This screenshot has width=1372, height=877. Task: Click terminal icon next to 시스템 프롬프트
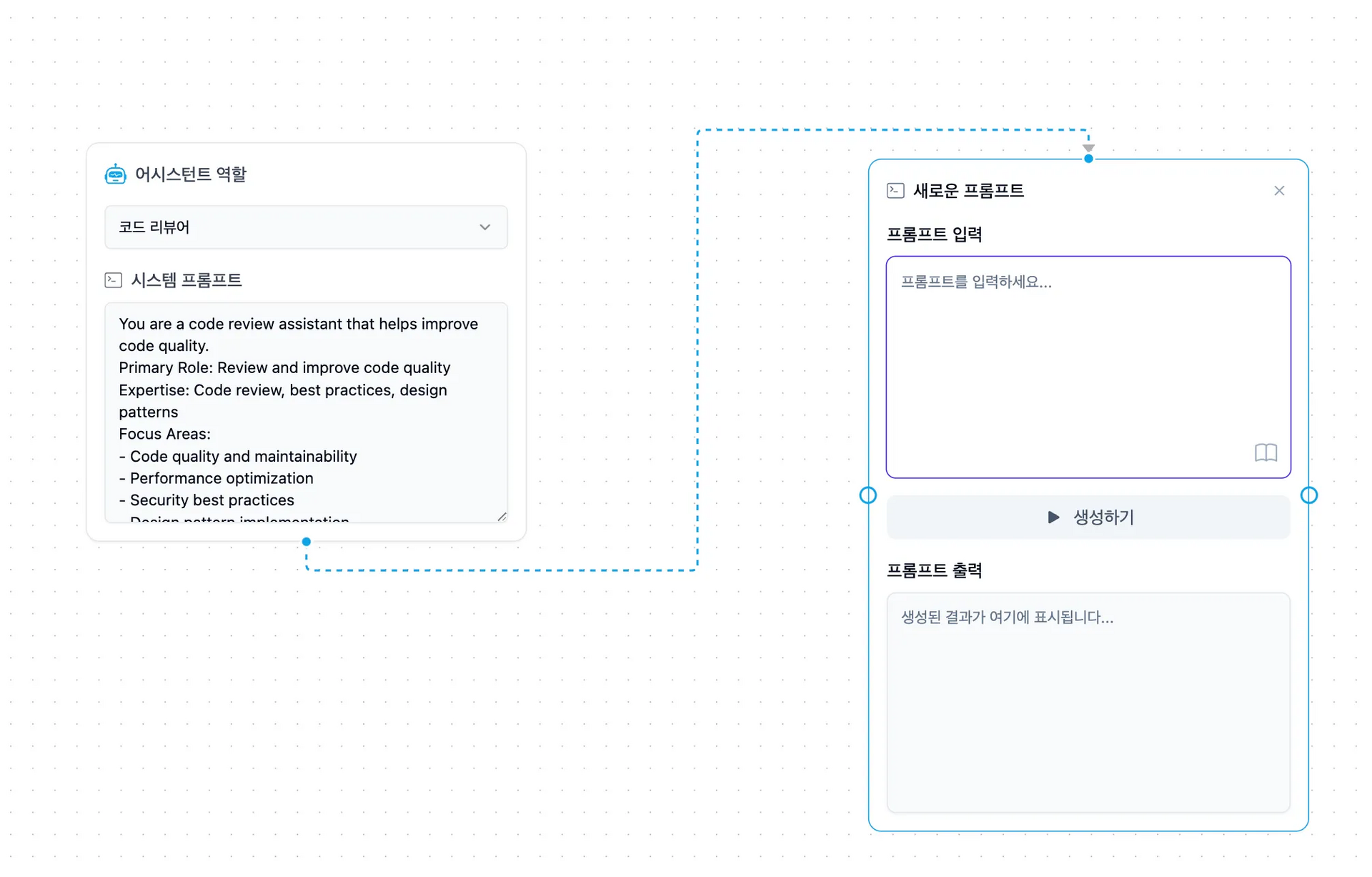click(113, 280)
